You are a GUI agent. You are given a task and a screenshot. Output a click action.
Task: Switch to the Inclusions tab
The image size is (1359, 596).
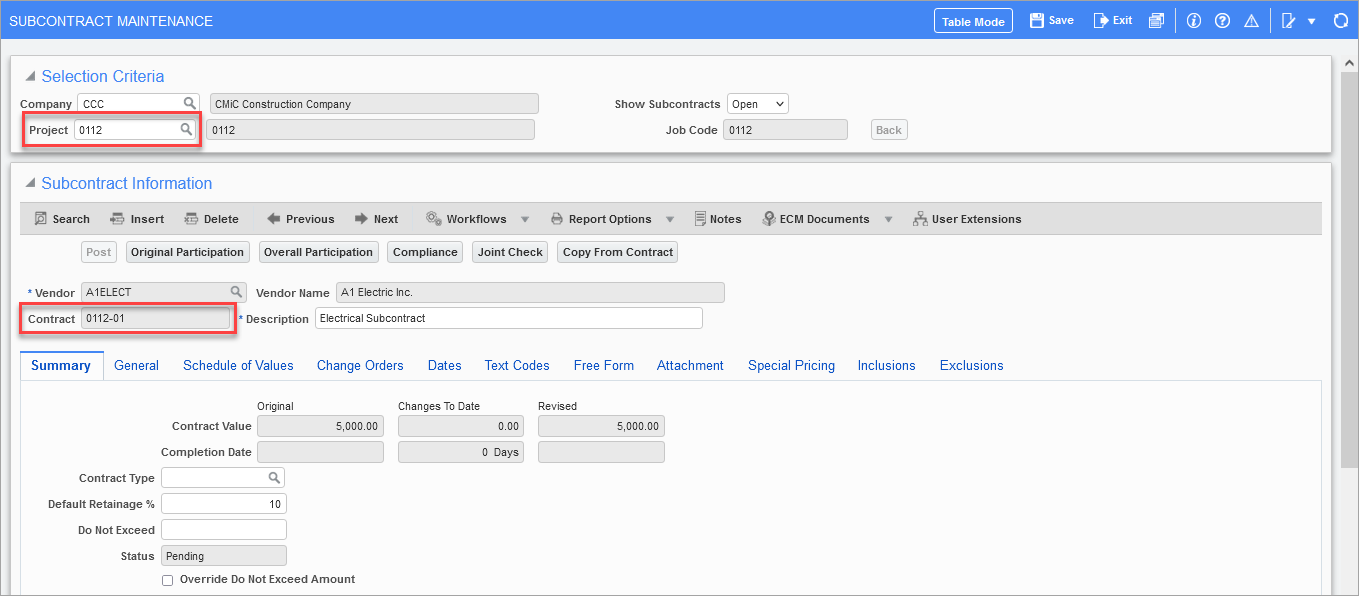coord(886,365)
